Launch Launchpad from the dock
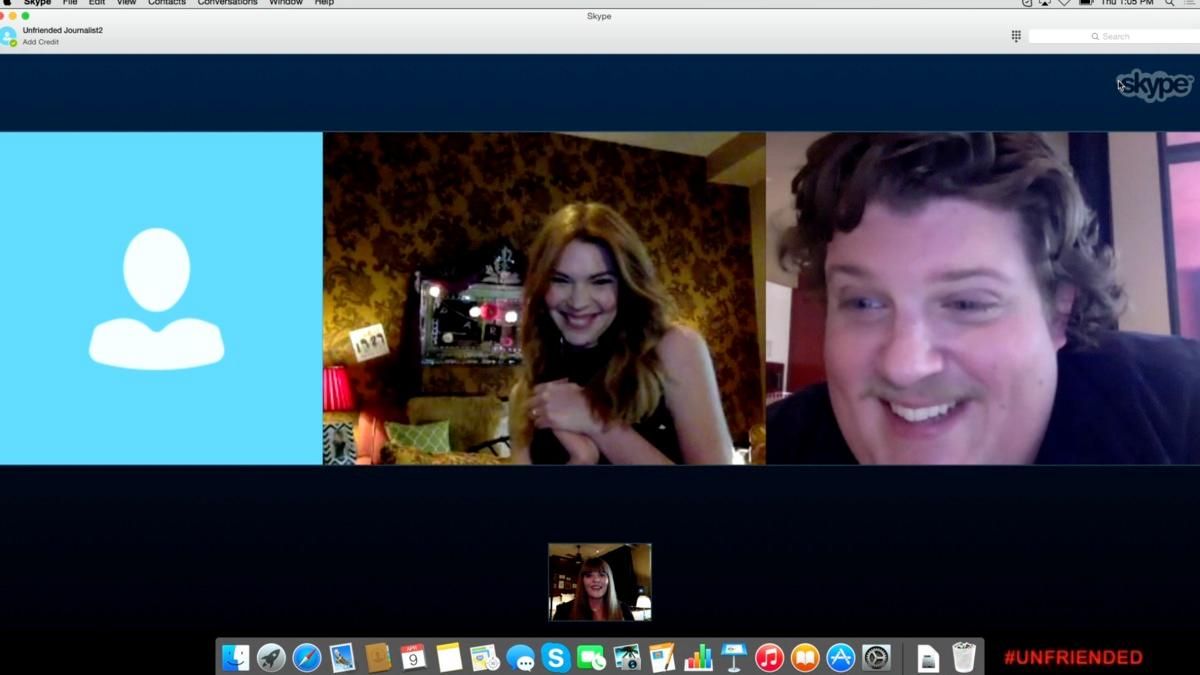 pos(271,657)
